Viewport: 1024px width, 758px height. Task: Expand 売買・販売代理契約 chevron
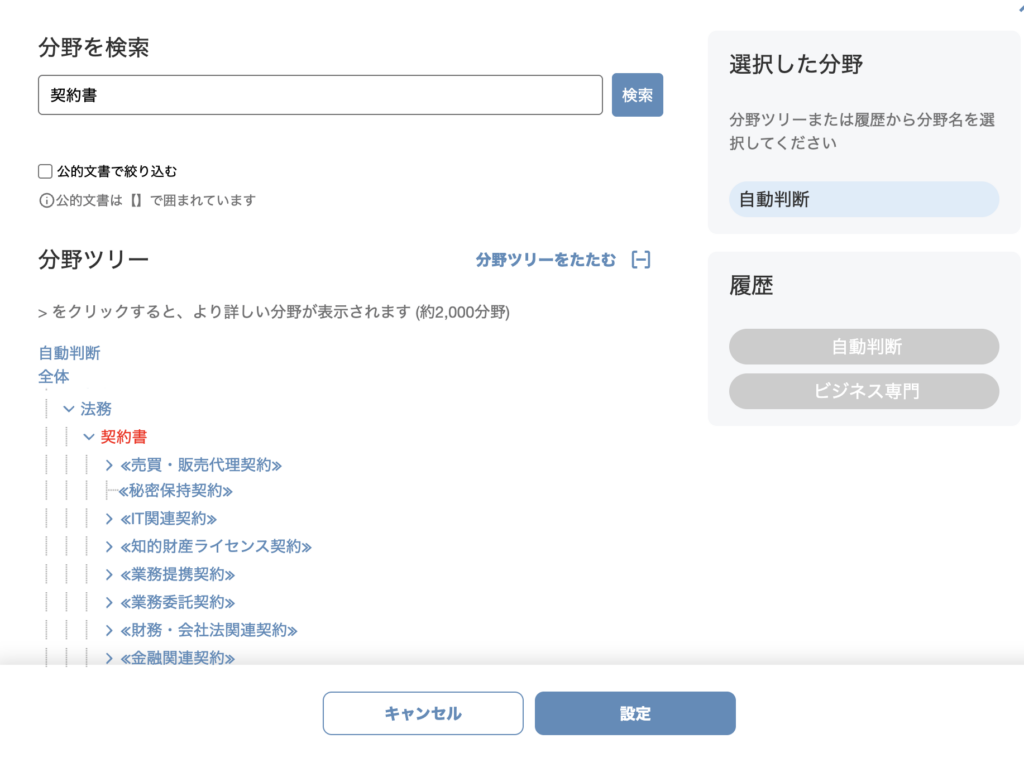[x=109, y=465]
